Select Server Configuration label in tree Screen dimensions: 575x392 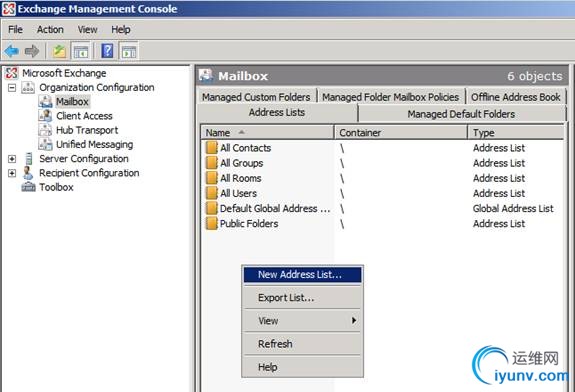(x=84, y=159)
